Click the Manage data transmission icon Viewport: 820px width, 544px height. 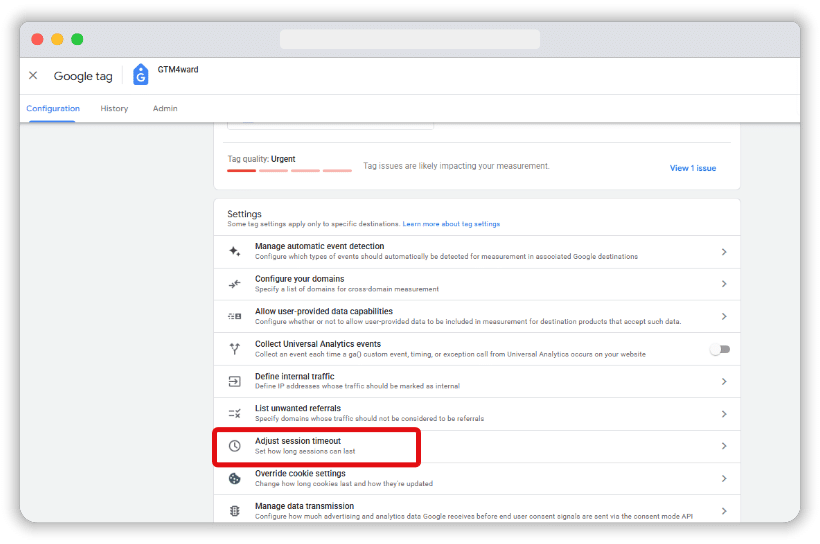coord(235,511)
